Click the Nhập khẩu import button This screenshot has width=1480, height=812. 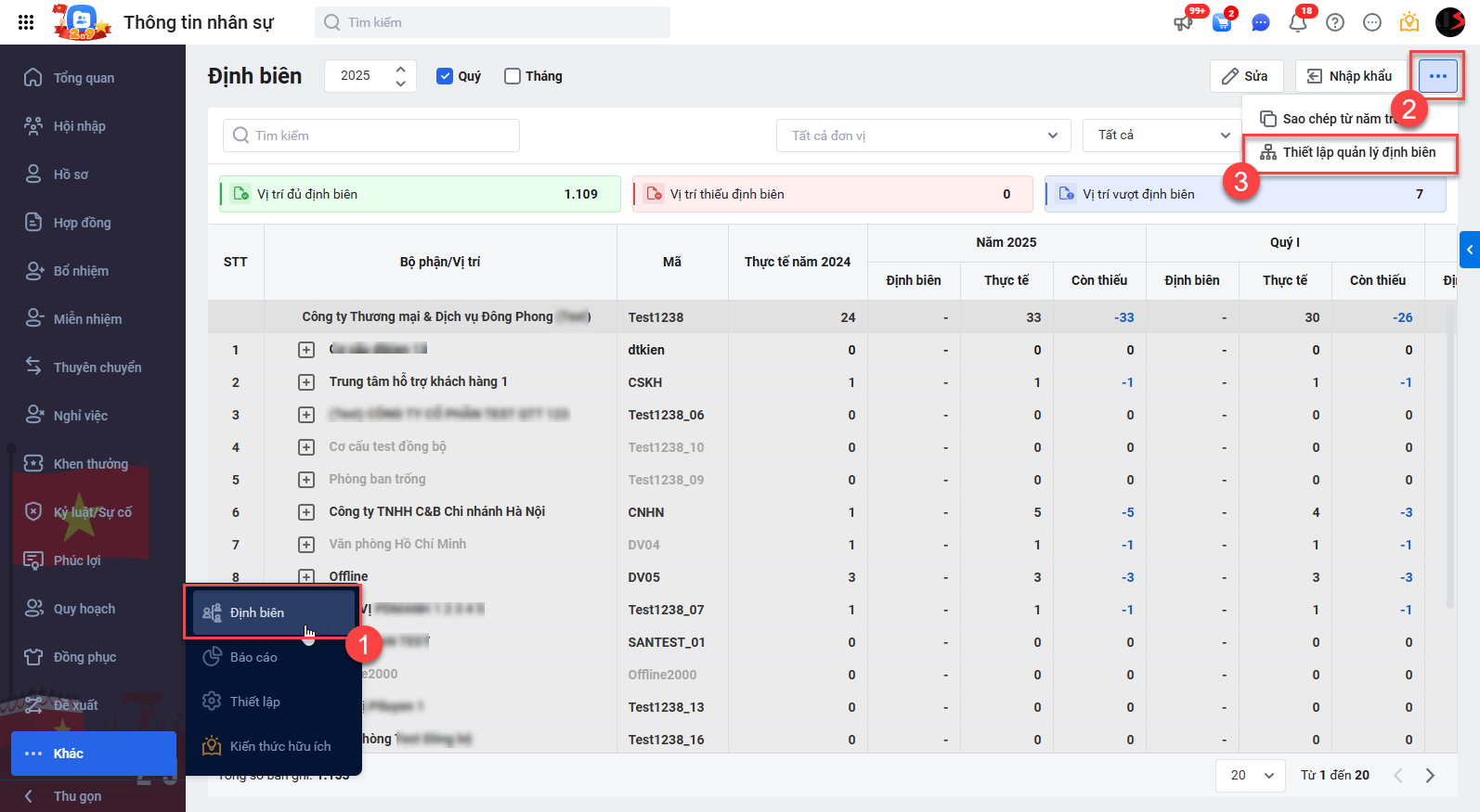click(x=1349, y=76)
